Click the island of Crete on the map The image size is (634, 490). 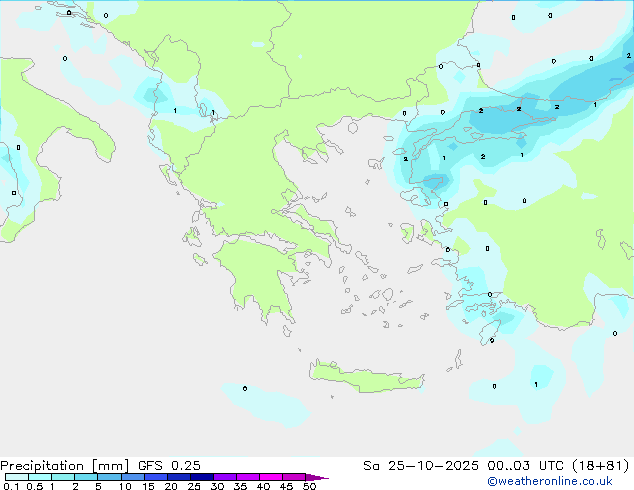pos(366,378)
